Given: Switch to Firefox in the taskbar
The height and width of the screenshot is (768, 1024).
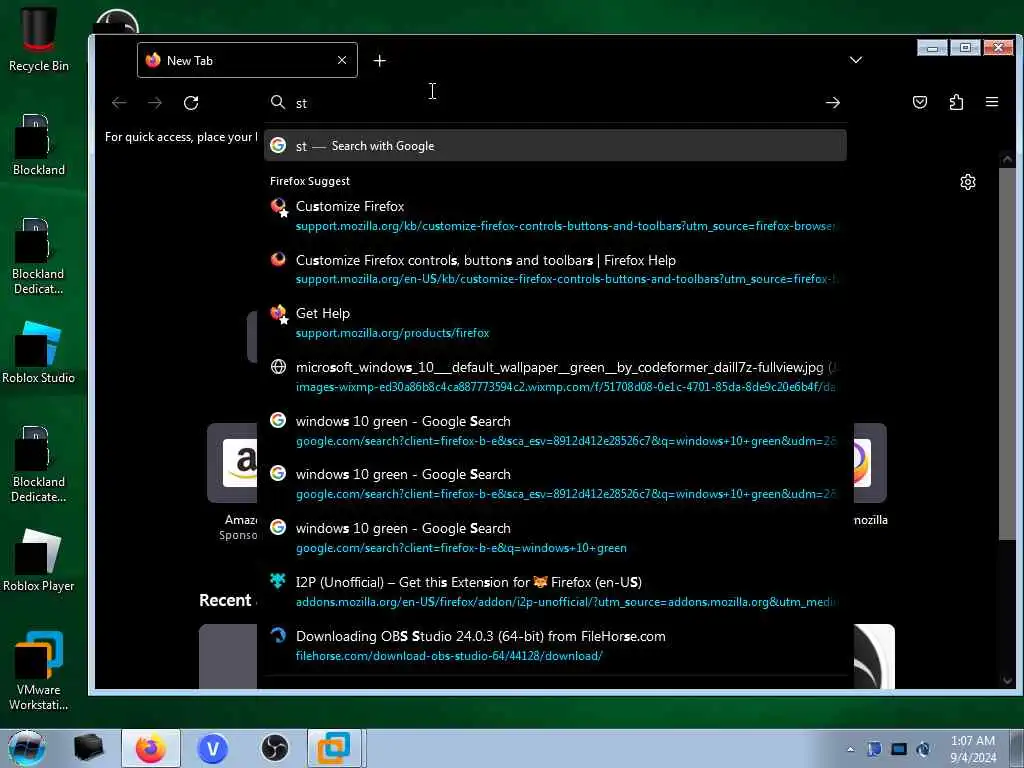Looking at the screenshot, I should 151,748.
